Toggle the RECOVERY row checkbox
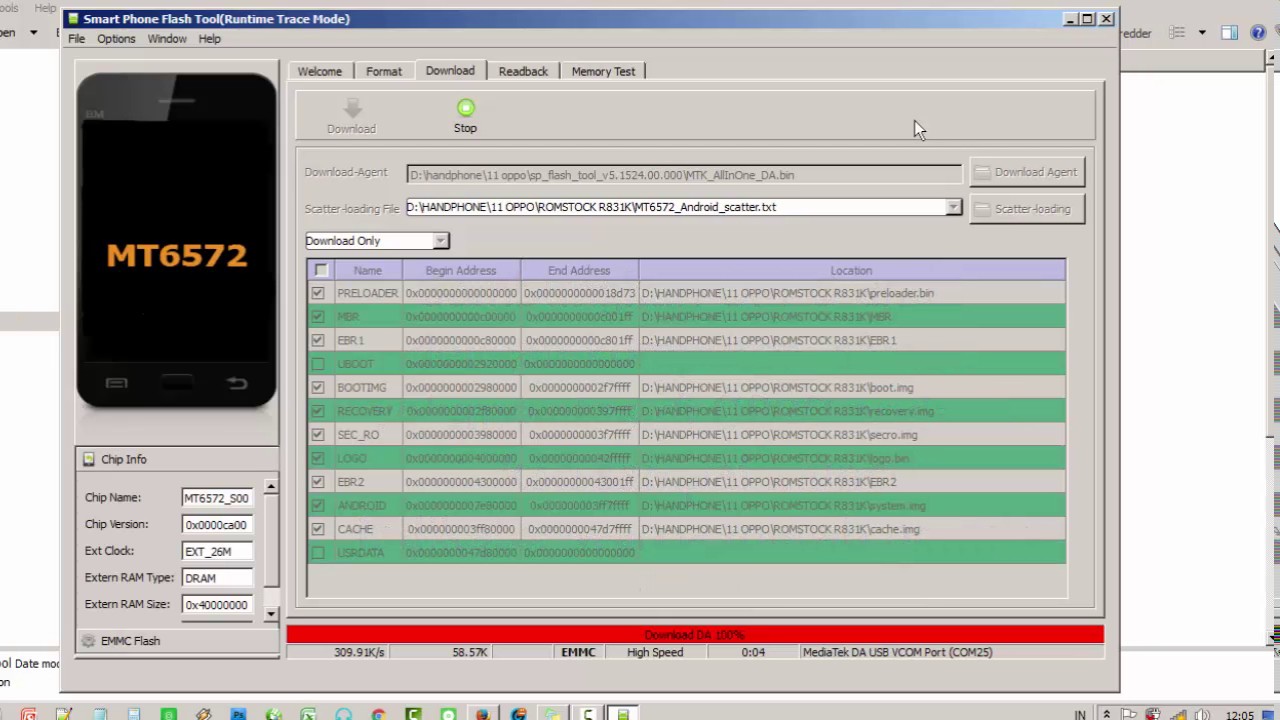 pos(318,411)
